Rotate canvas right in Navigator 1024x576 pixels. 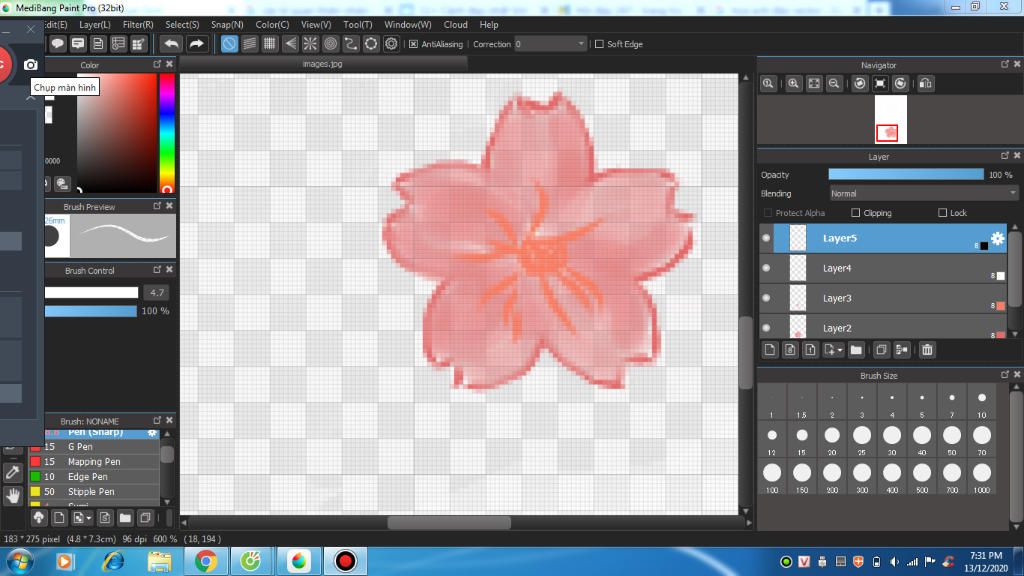click(901, 84)
